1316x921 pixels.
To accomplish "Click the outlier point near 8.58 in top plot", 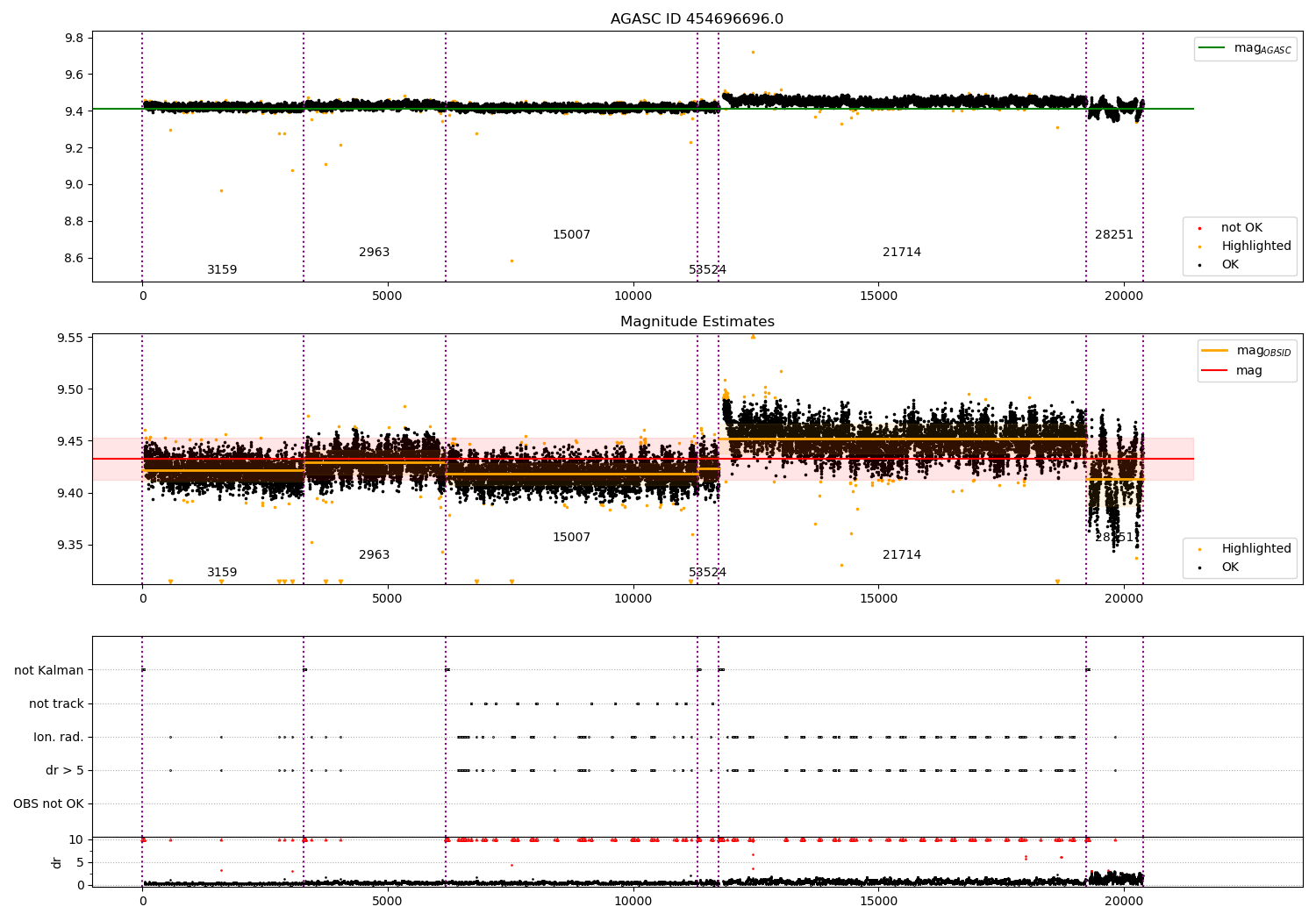I will (511, 261).
